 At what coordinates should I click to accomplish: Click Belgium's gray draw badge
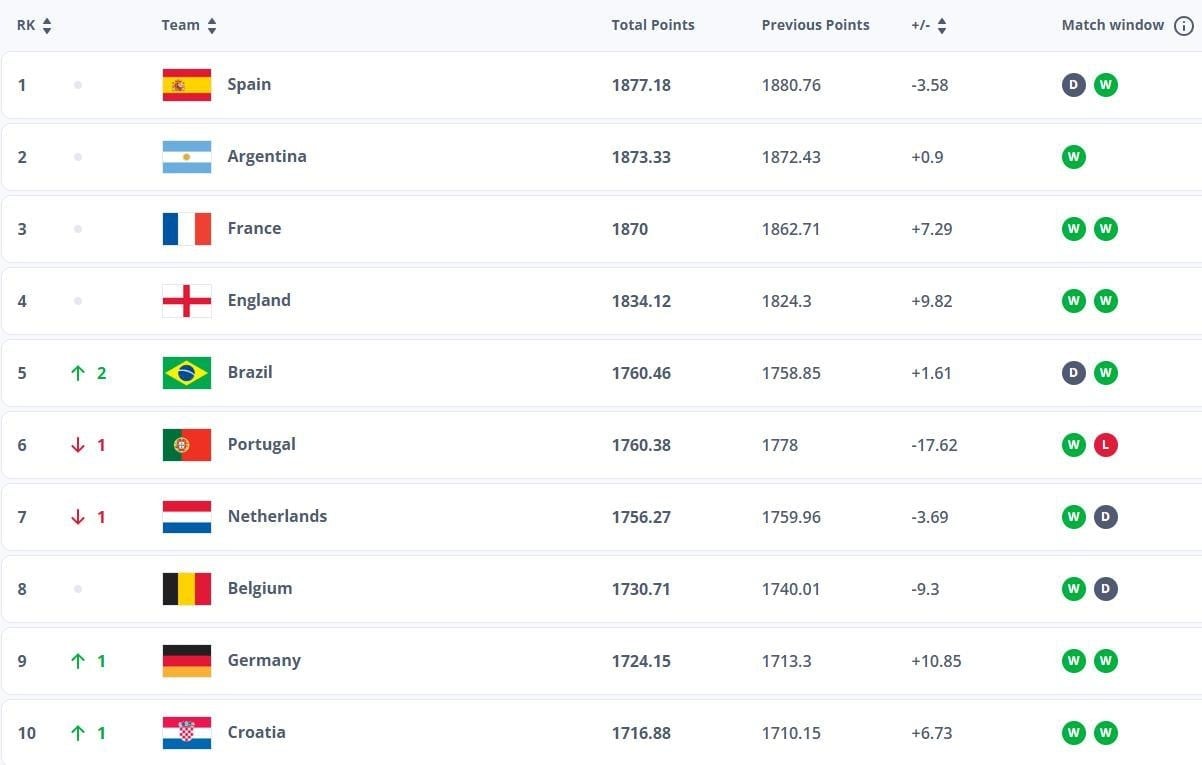[x=1105, y=589]
